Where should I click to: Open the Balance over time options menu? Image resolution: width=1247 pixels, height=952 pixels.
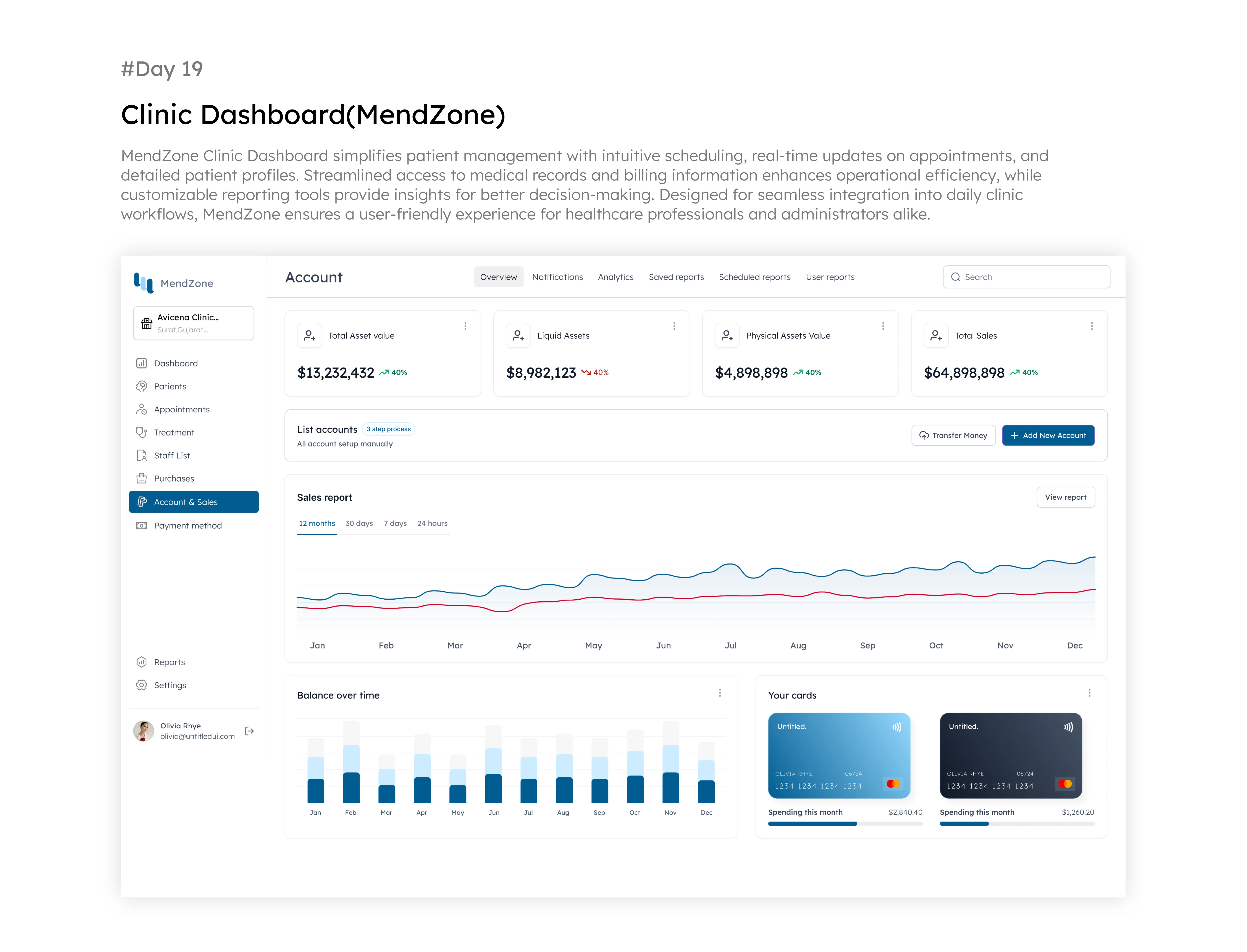point(720,693)
